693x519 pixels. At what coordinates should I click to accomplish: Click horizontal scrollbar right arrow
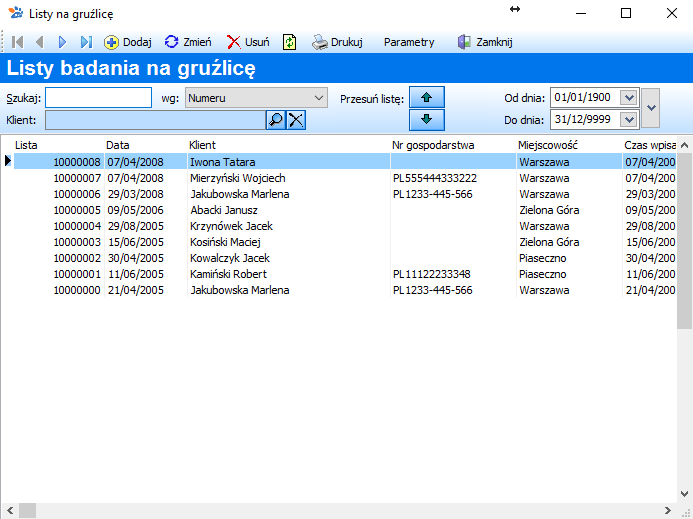(x=668, y=511)
